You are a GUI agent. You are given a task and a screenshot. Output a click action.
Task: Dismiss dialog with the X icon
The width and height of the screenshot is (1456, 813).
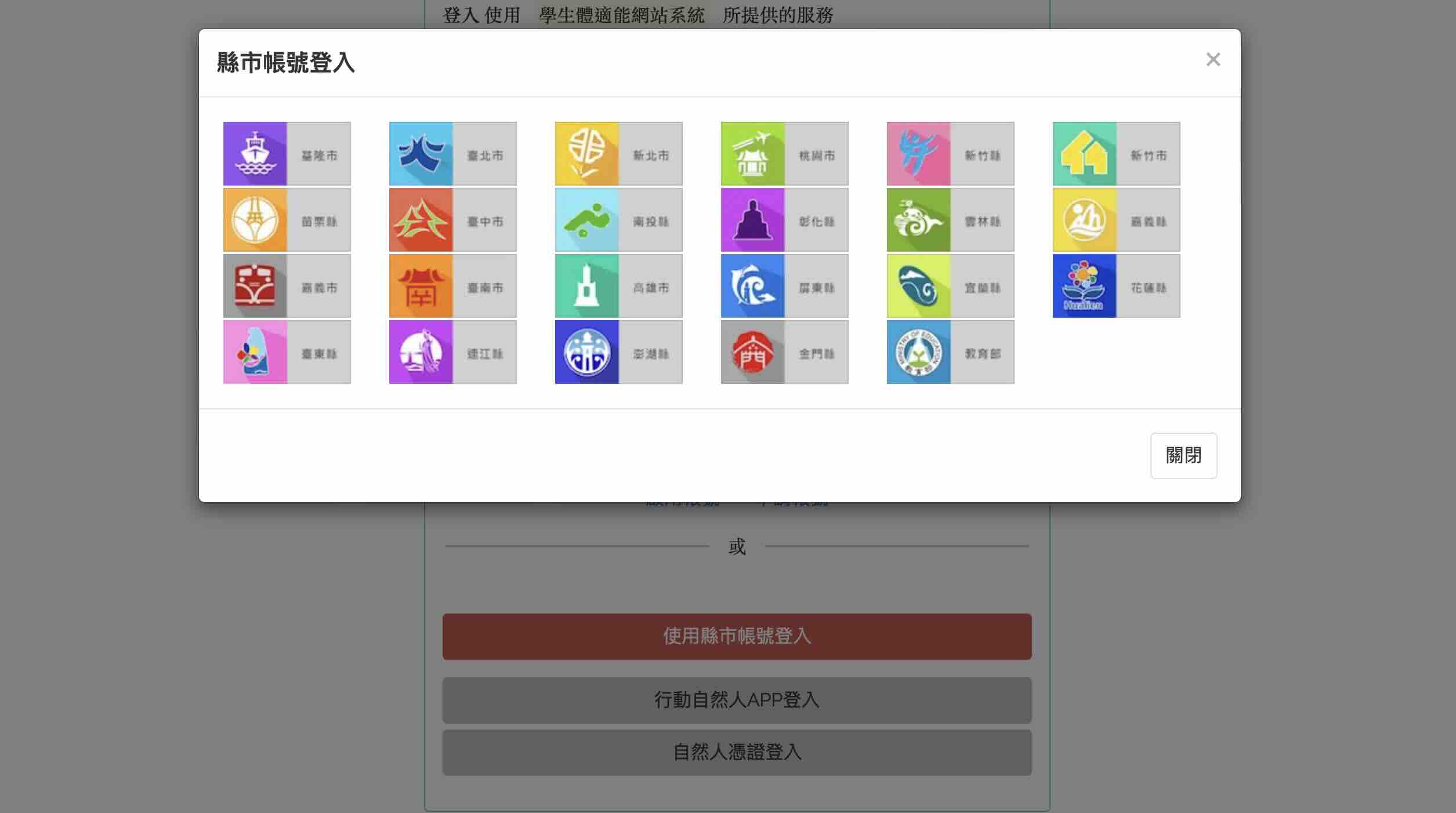click(1213, 59)
